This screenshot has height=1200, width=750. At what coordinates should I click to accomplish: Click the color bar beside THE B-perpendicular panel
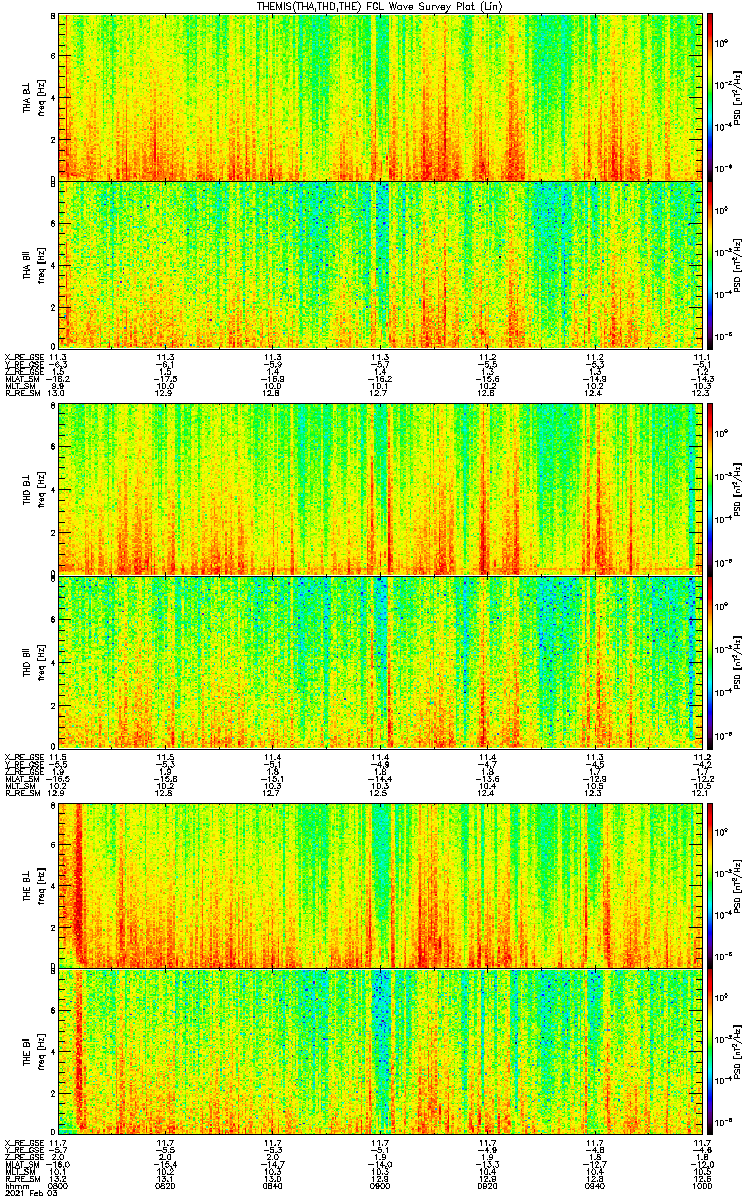tap(710, 884)
